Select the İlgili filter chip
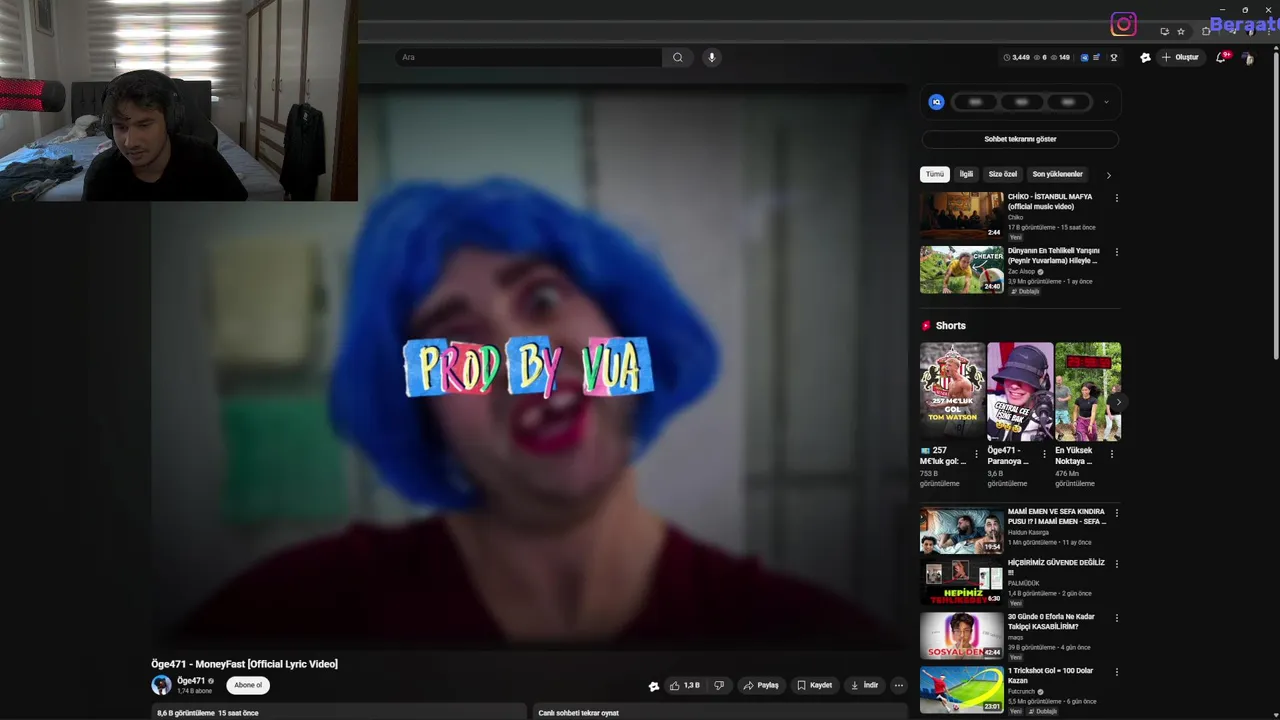This screenshot has width=1280, height=720. (x=966, y=174)
